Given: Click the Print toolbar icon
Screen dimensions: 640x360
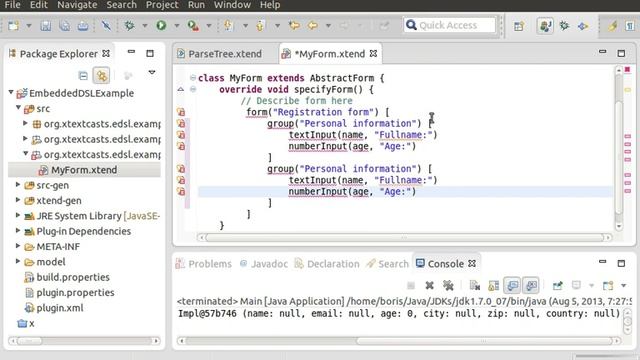Looking at the screenshot, I should click(83, 26).
